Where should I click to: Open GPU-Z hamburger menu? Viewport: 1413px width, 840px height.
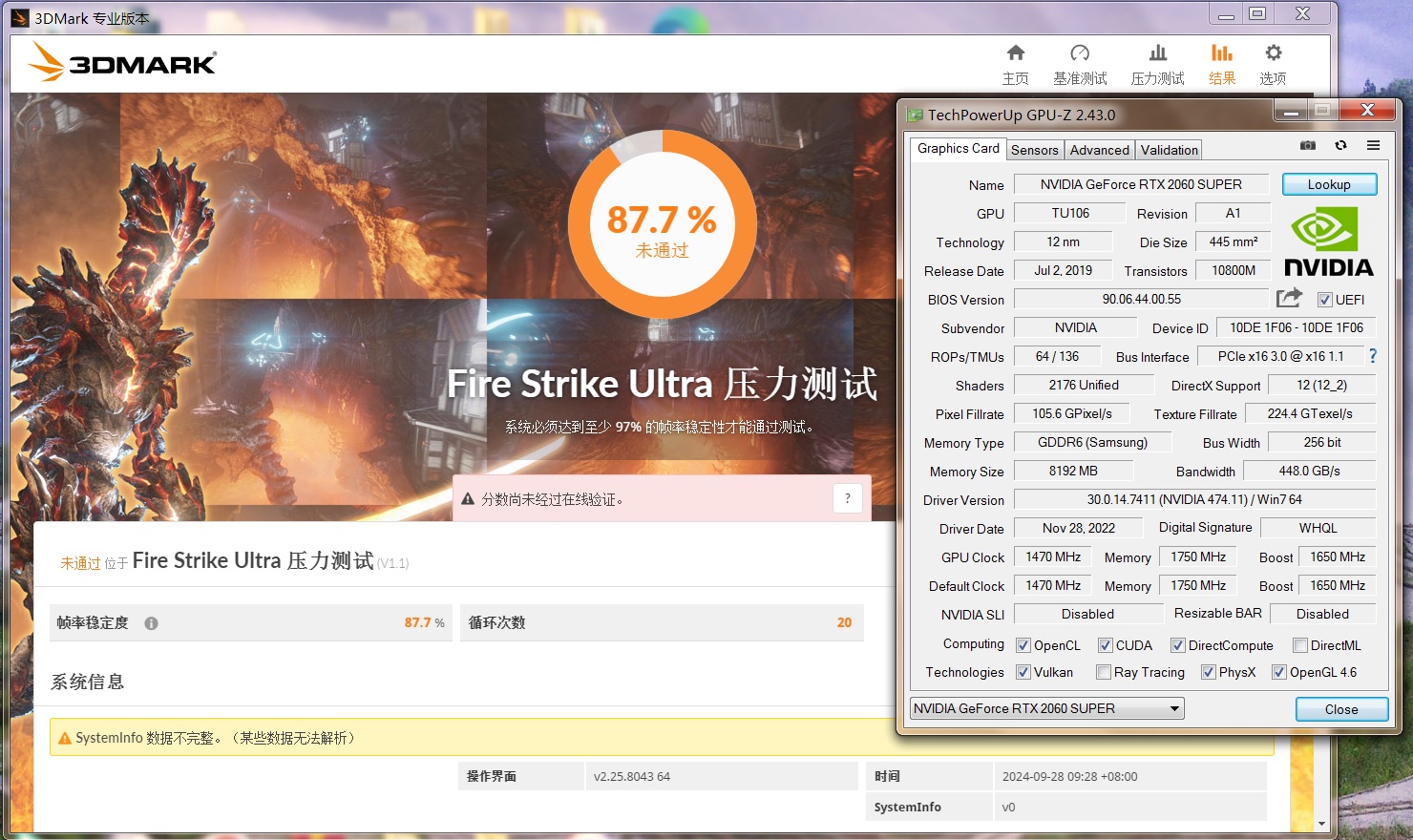coord(1373,145)
